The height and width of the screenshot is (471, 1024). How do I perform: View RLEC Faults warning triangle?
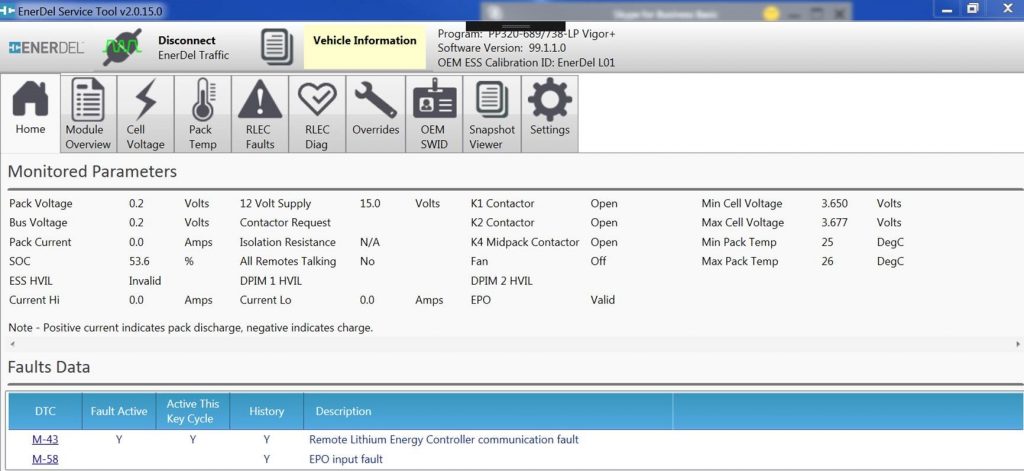pyautogui.click(x=260, y=114)
